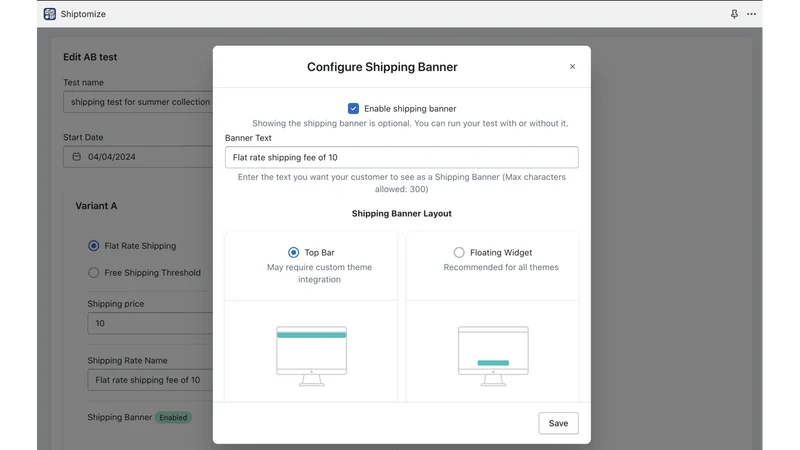The width and height of the screenshot is (800, 450).
Task: Click the Edit AB test heading
Action: [x=90, y=57]
